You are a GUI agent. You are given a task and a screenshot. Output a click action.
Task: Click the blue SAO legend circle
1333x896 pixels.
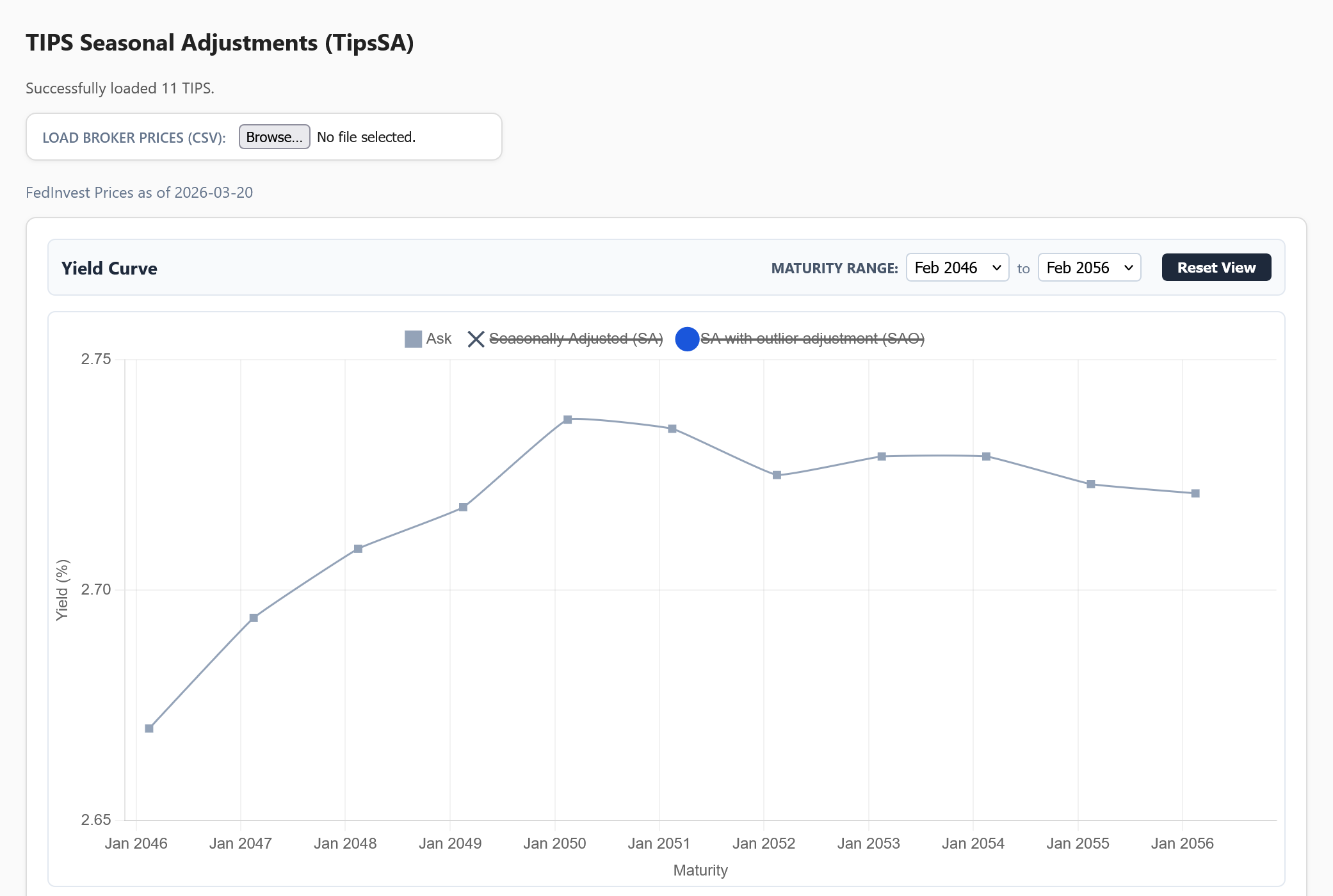pos(686,339)
